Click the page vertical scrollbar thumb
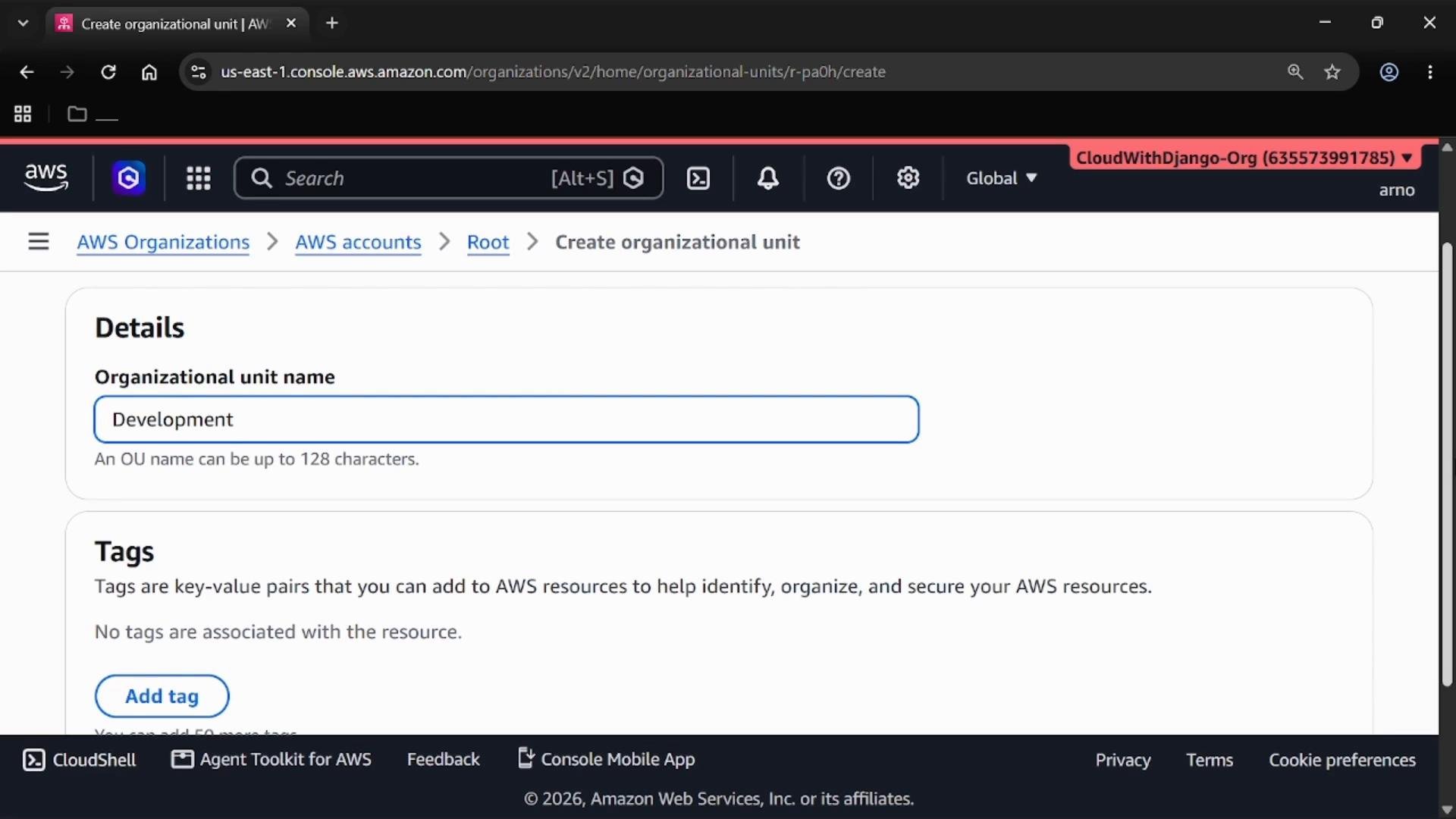 tap(1447, 465)
